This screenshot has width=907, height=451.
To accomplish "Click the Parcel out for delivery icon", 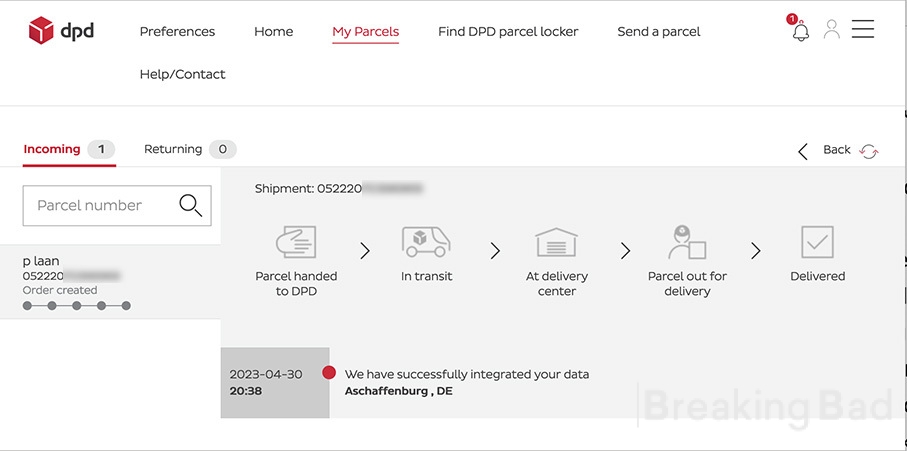I will click(x=687, y=242).
